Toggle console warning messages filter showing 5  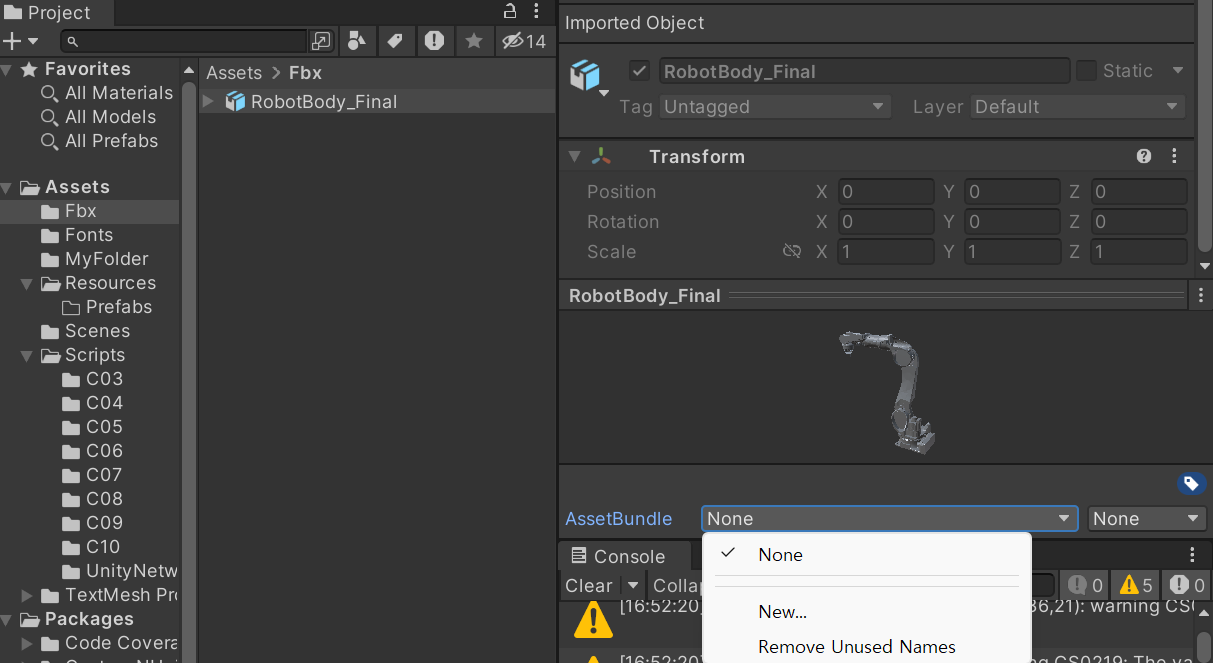[x=1135, y=586]
